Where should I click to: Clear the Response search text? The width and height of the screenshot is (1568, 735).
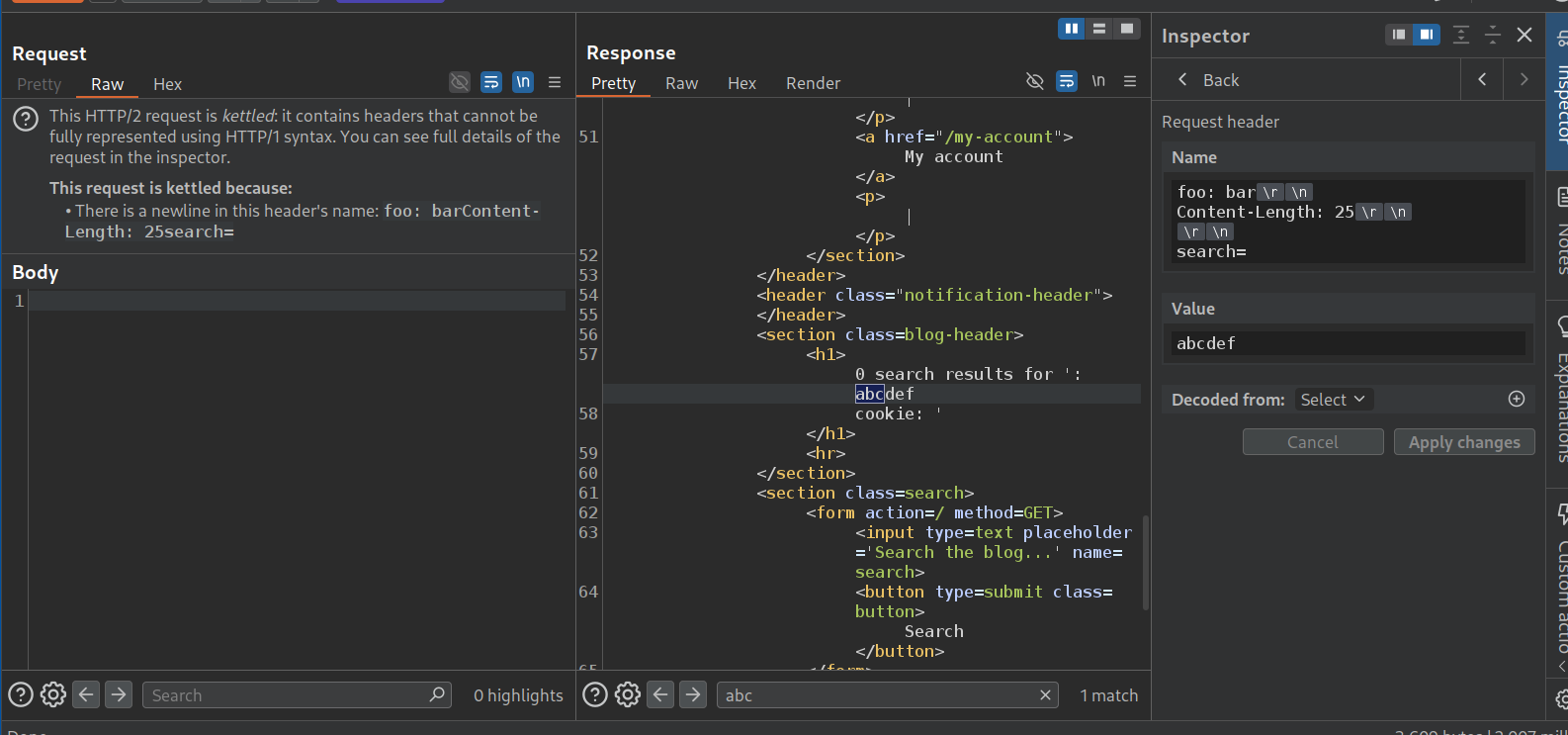[x=1045, y=695]
